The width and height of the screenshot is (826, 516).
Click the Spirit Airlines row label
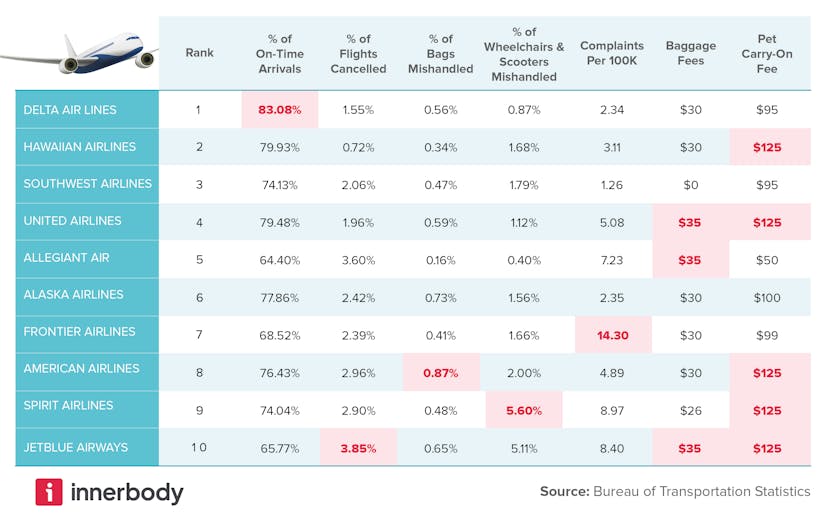click(x=69, y=406)
